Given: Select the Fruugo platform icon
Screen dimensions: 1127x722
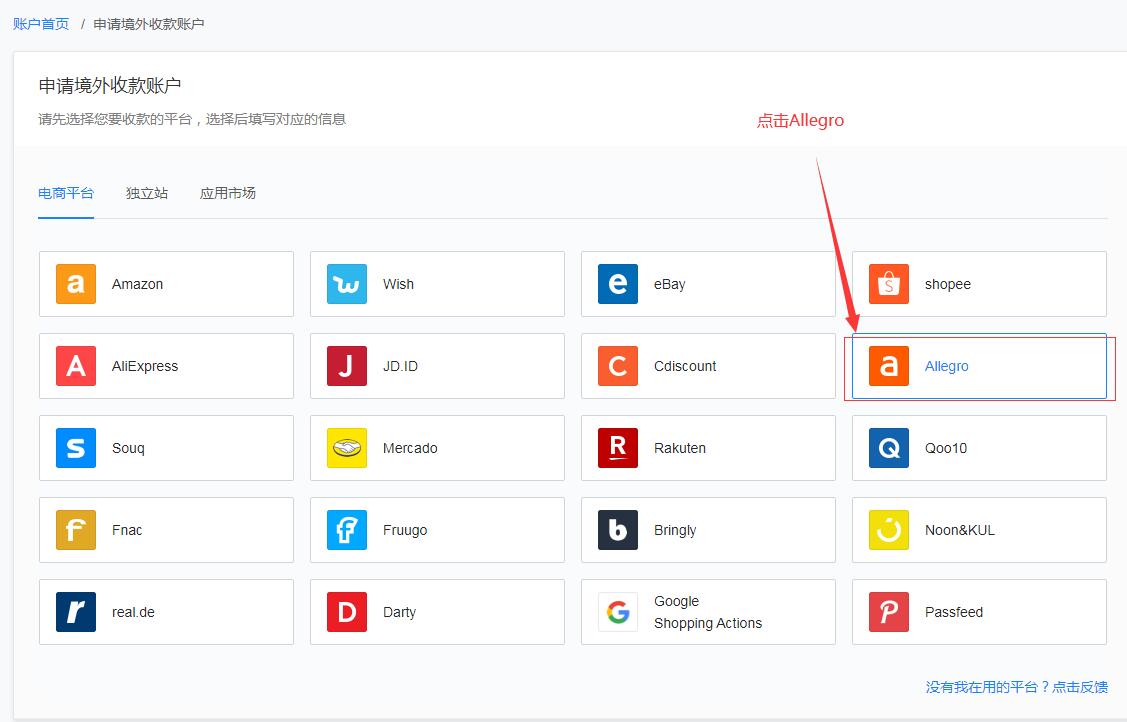Looking at the screenshot, I should [346, 530].
